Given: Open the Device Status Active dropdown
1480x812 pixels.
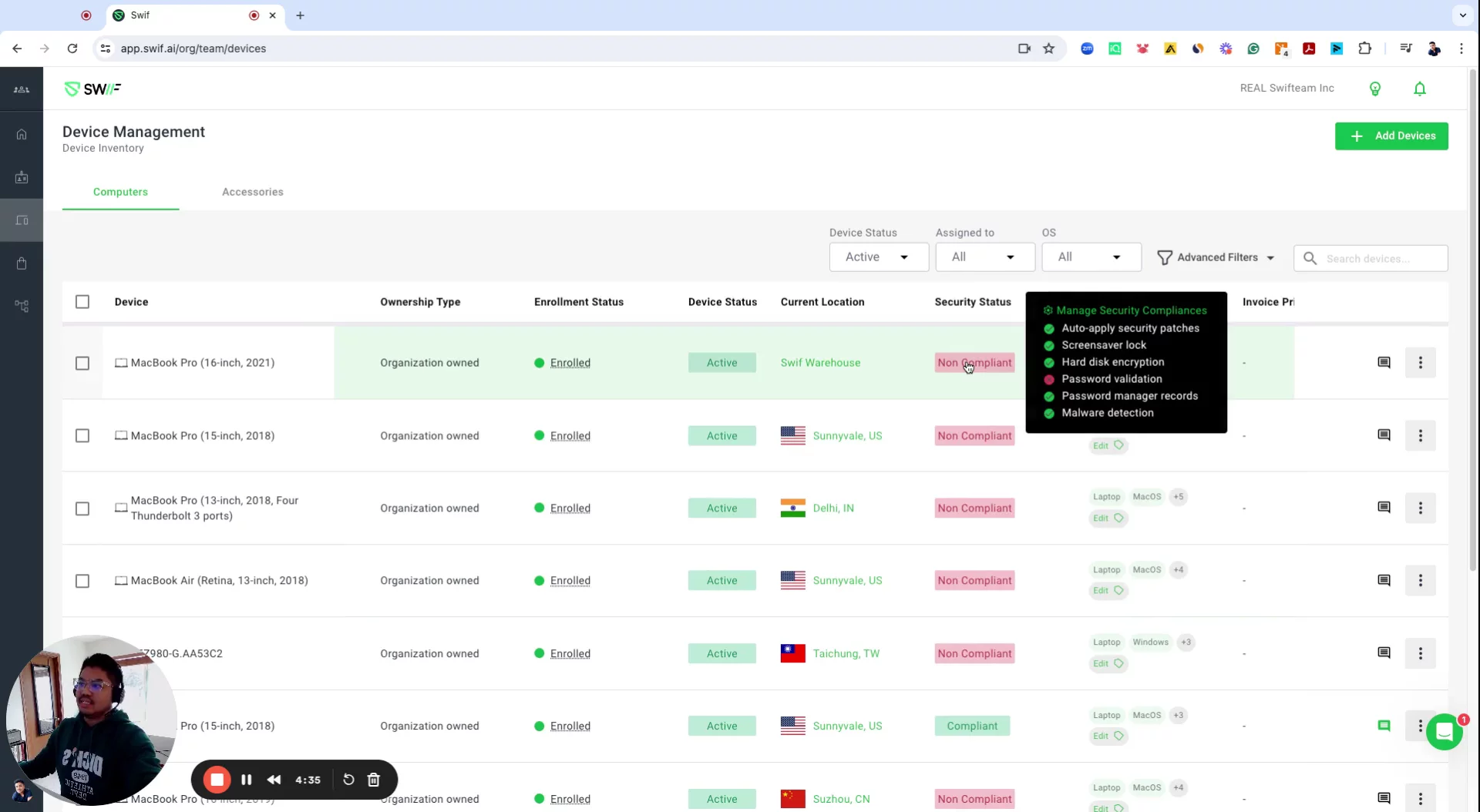Looking at the screenshot, I should [878, 257].
